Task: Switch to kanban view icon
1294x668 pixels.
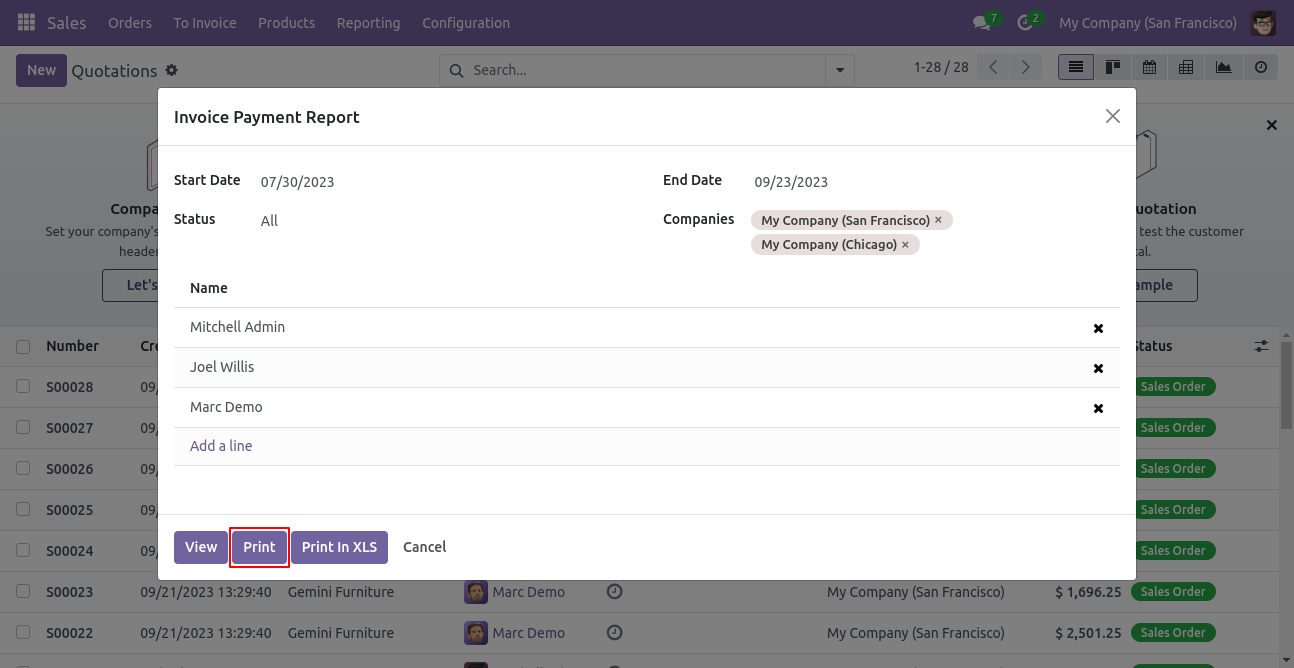Action: click(1113, 67)
